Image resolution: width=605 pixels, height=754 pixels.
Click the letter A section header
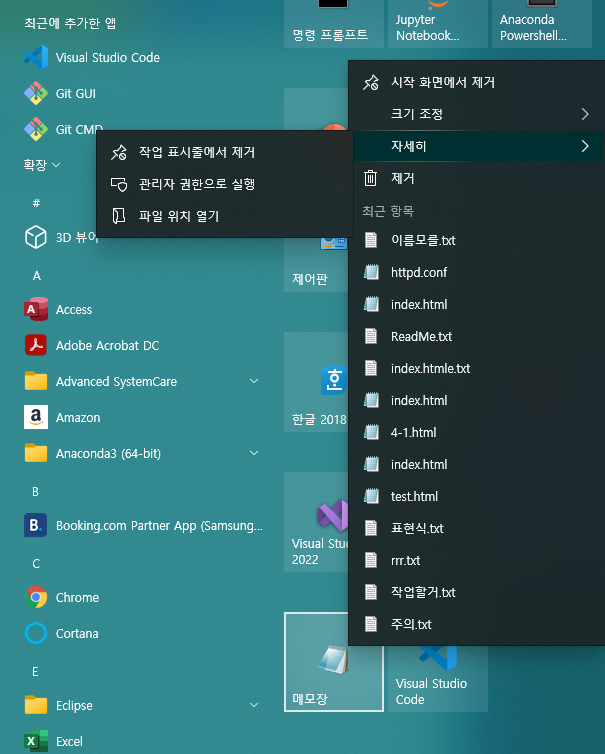(x=37, y=276)
